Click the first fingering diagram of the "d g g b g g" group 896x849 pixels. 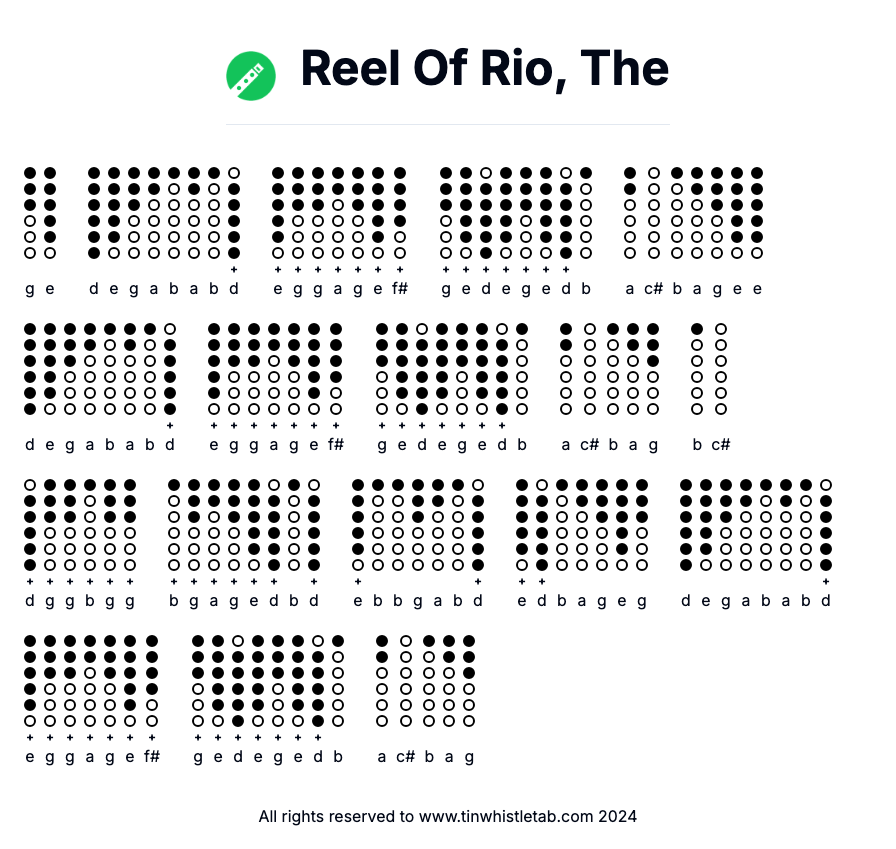30,525
